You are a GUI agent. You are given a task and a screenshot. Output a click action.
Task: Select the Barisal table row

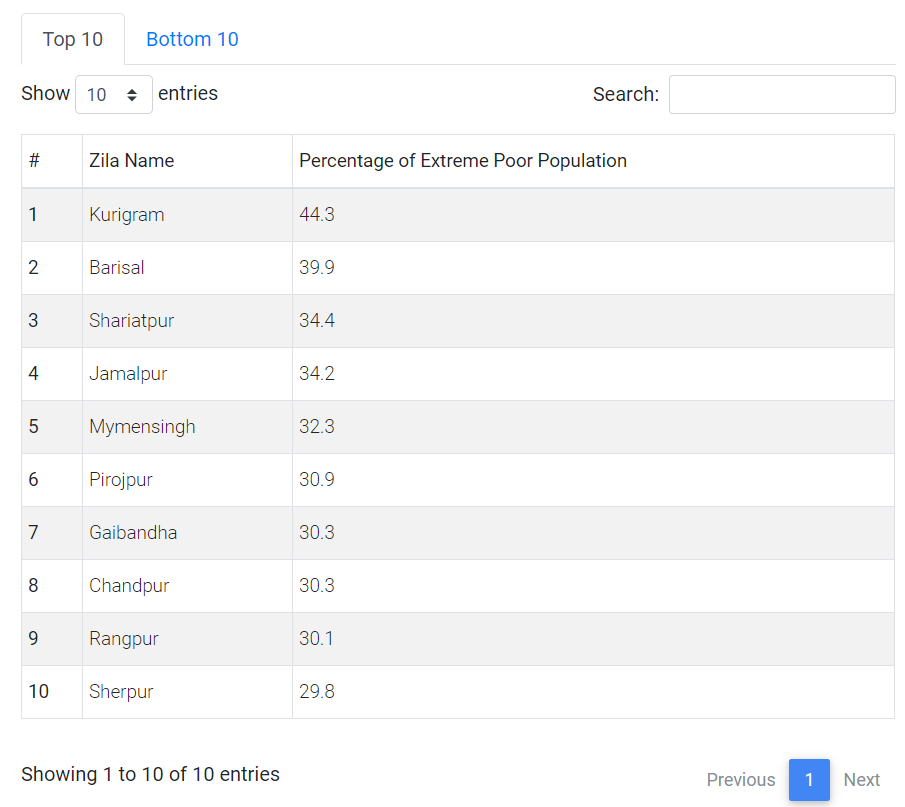458,268
